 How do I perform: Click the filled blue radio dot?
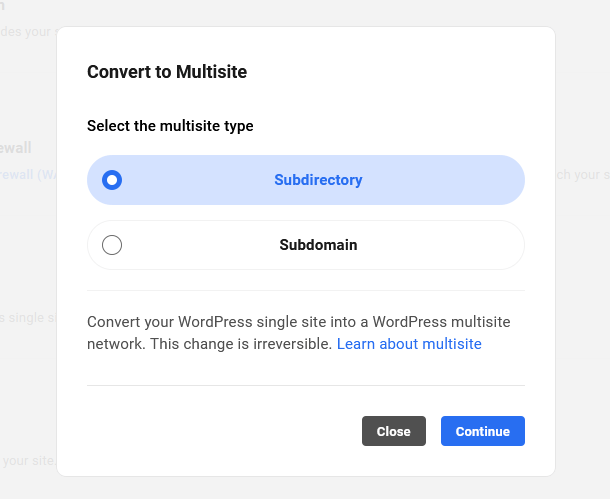tap(112, 180)
